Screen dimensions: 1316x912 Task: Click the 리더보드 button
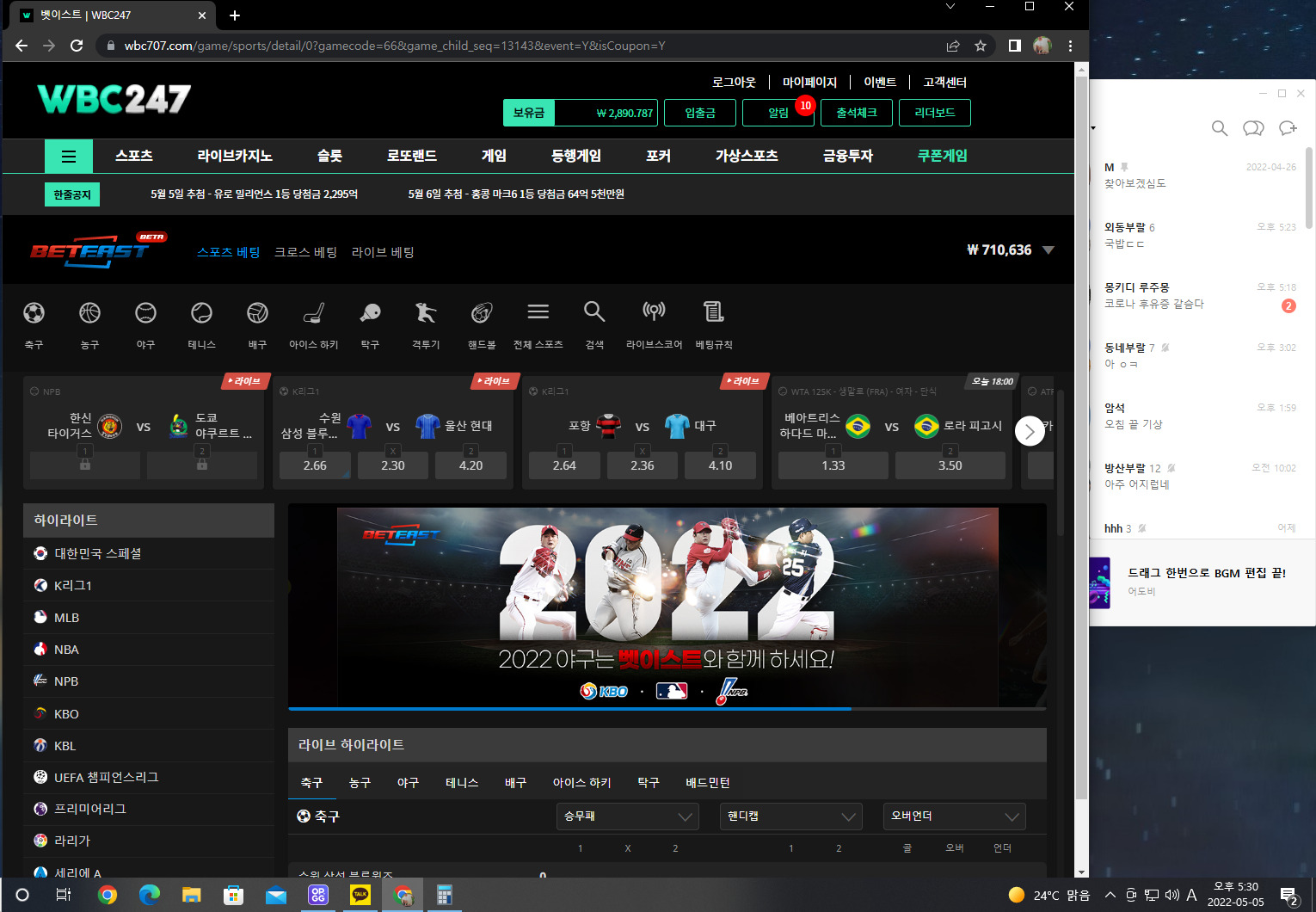coord(935,113)
